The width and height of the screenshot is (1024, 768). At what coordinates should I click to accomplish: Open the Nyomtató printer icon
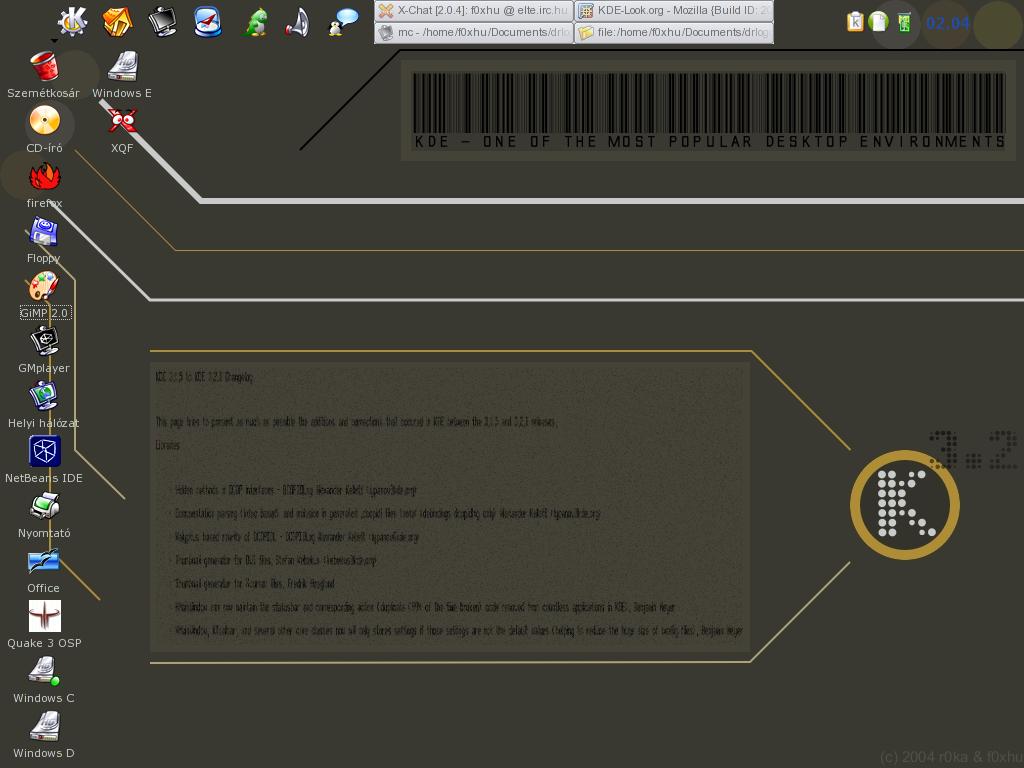click(44, 506)
